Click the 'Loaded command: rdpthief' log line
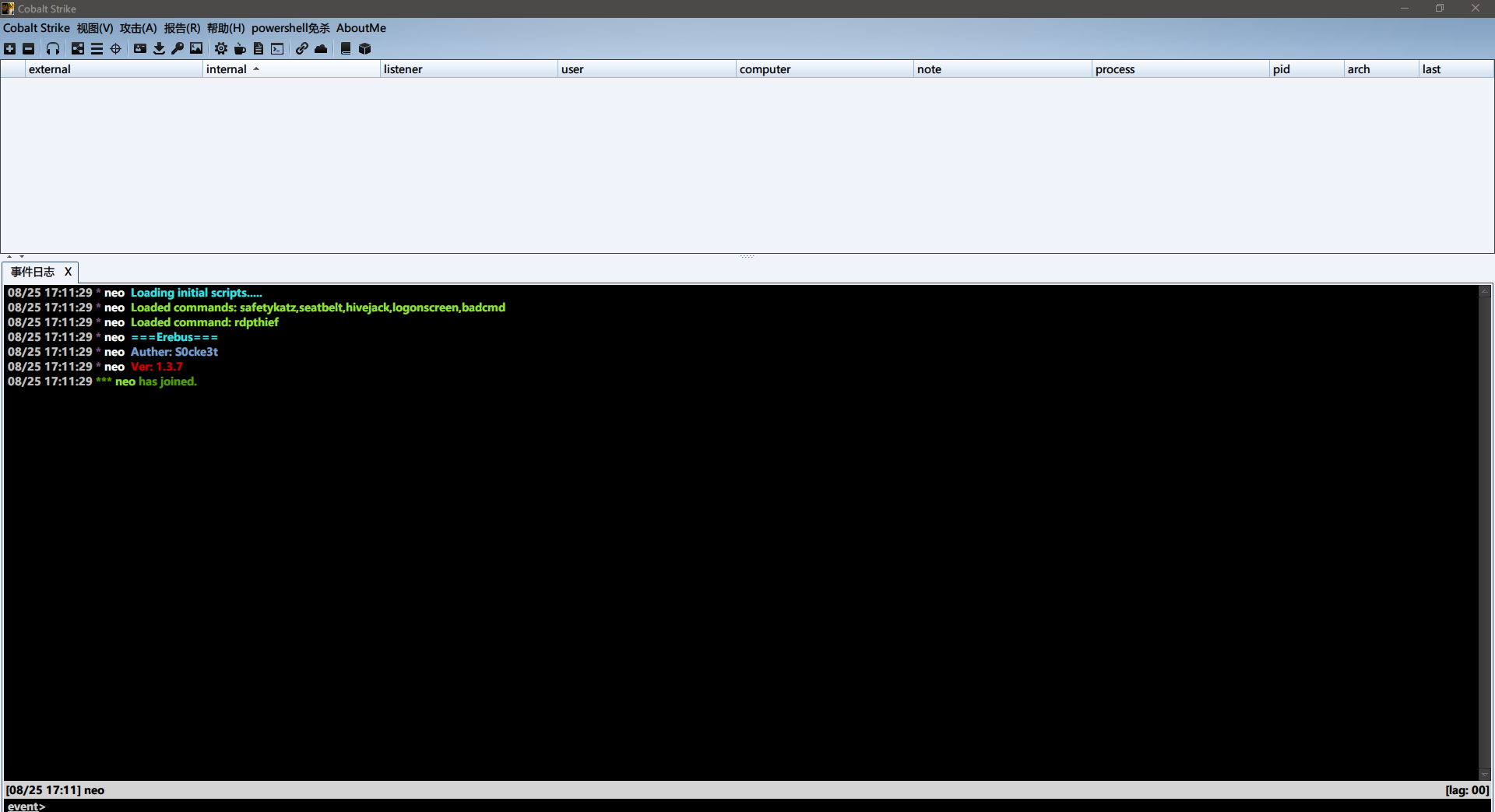Screen dimensions: 1495x812 pyautogui.click(x=204, y=322)
